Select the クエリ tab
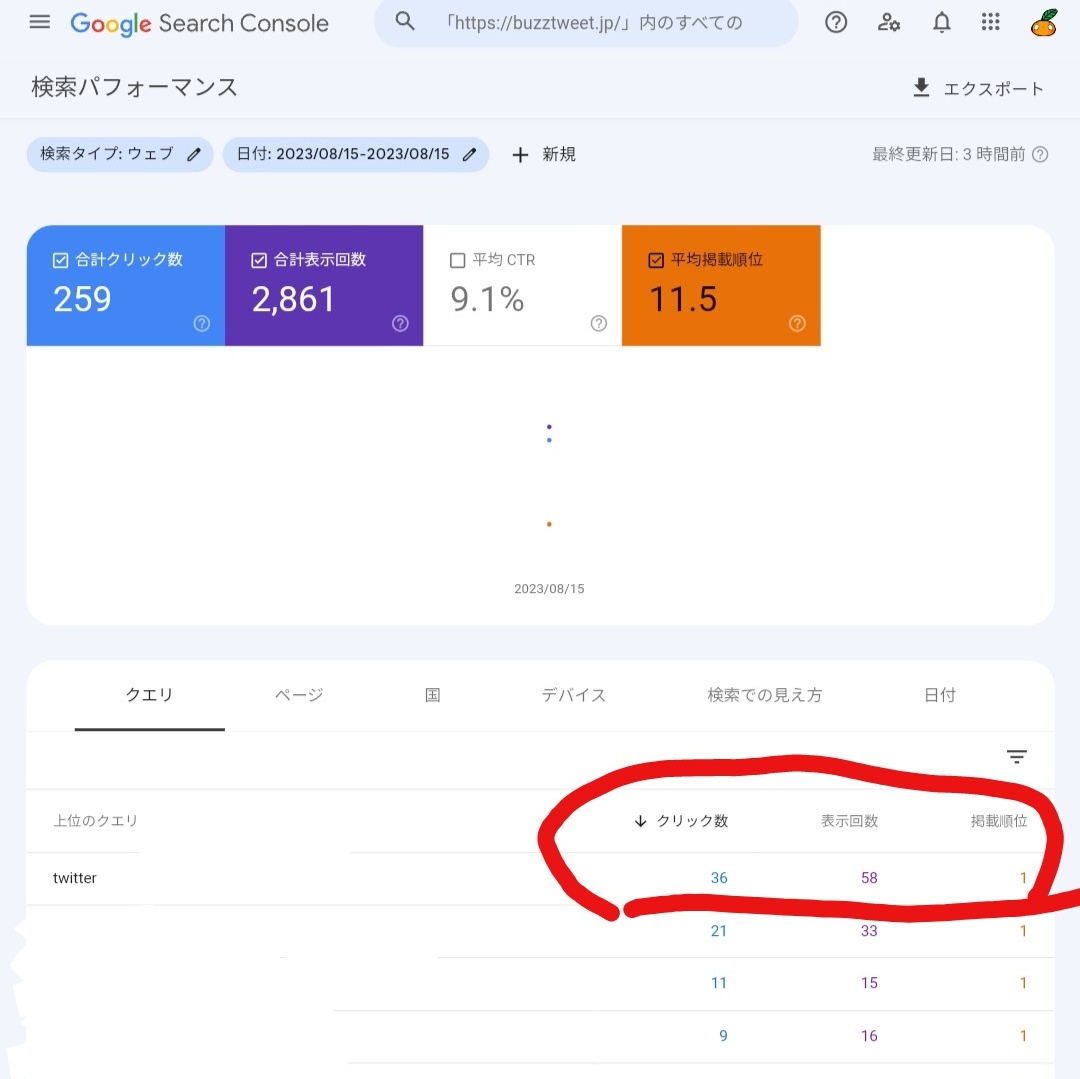This screenshot has height=1079, width=1080. point(149,695)
